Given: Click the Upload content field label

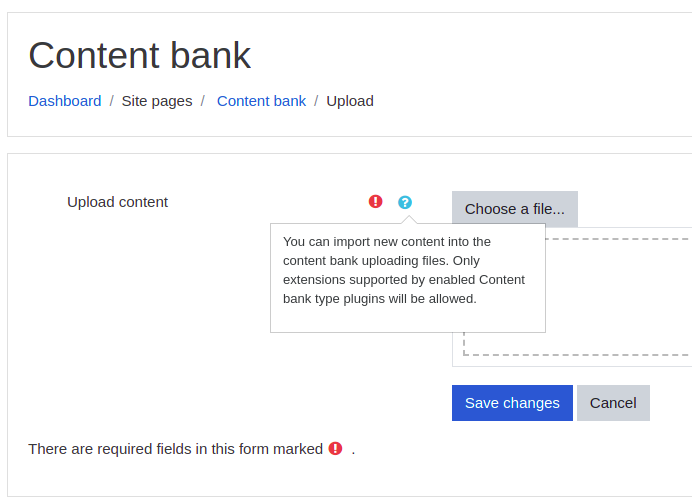Looking at the screenshot, I should pos(117,202).
